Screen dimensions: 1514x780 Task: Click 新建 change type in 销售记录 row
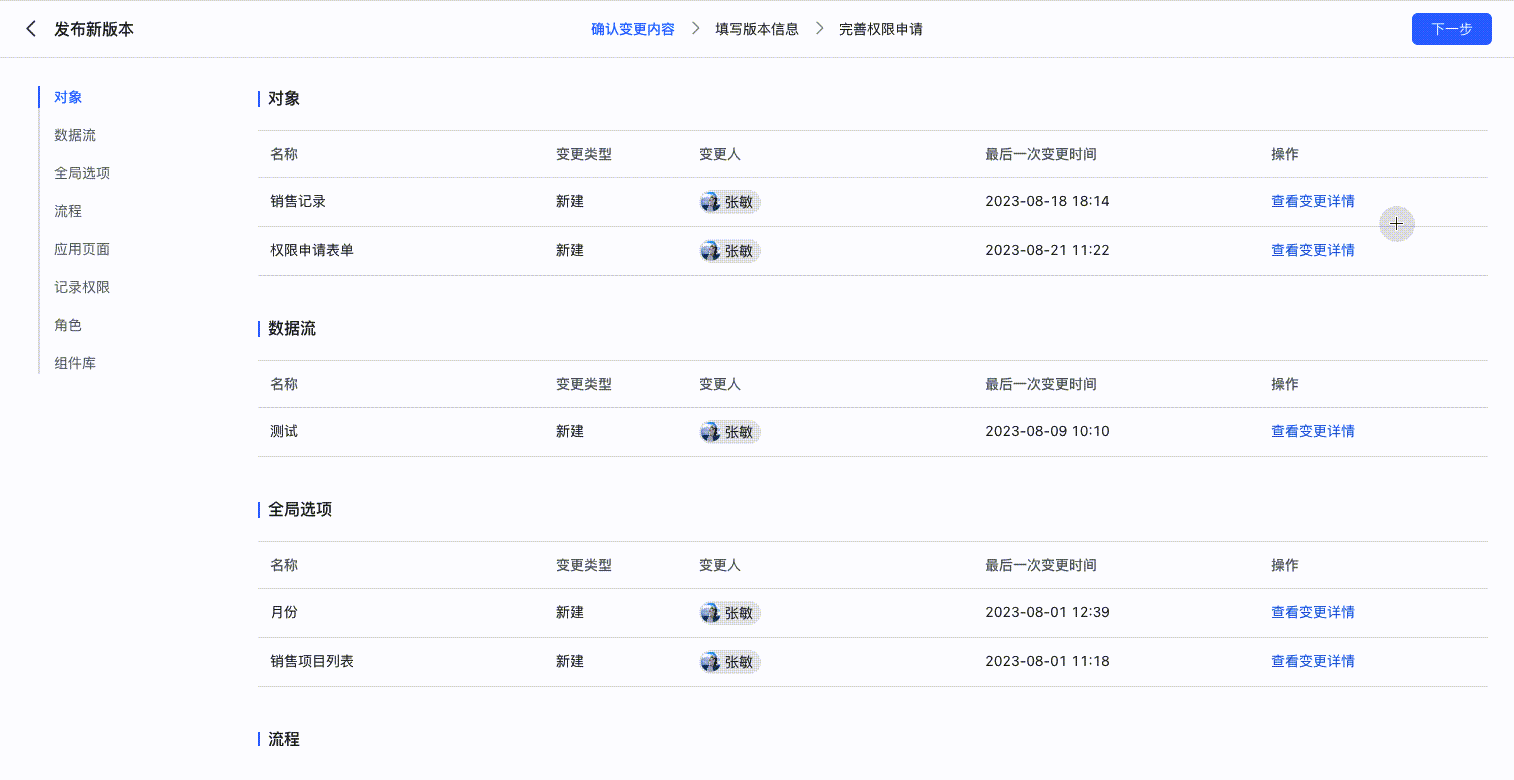click(x=570, y=201)
